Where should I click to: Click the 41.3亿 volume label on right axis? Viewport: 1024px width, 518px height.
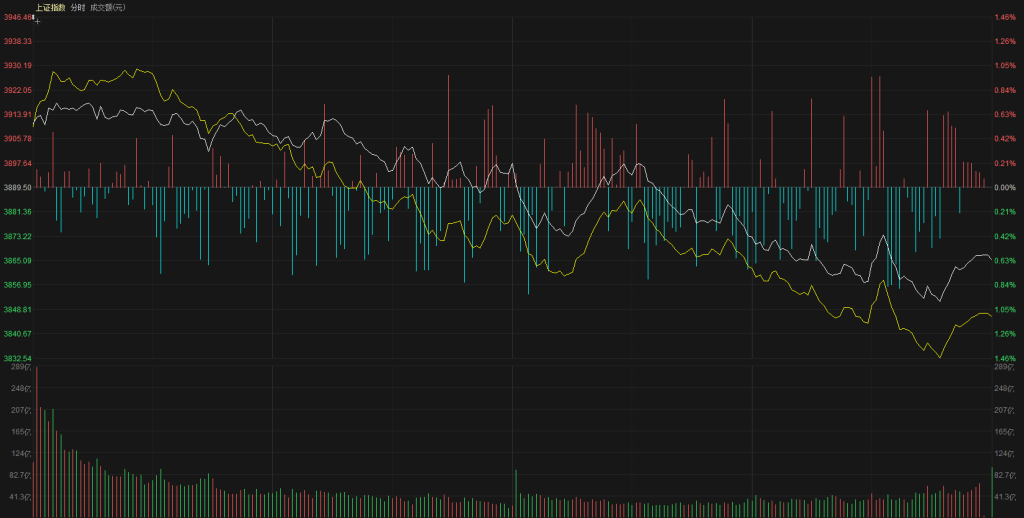click(x=1005, y=497)
